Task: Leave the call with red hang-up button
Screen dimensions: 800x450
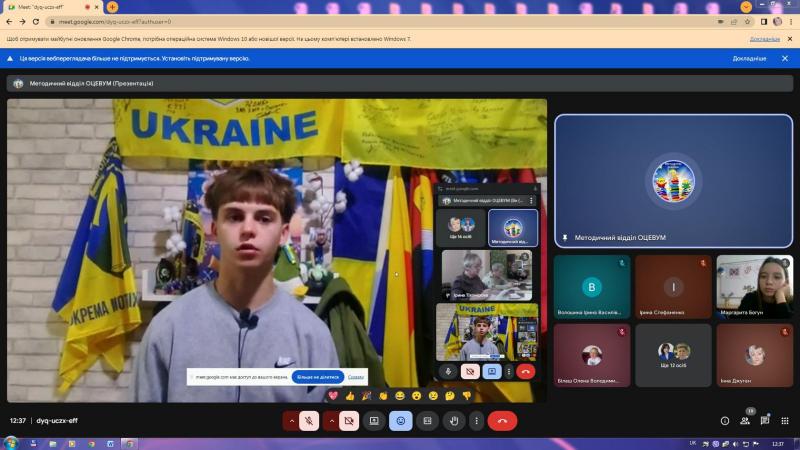Action: coord(503,421)
